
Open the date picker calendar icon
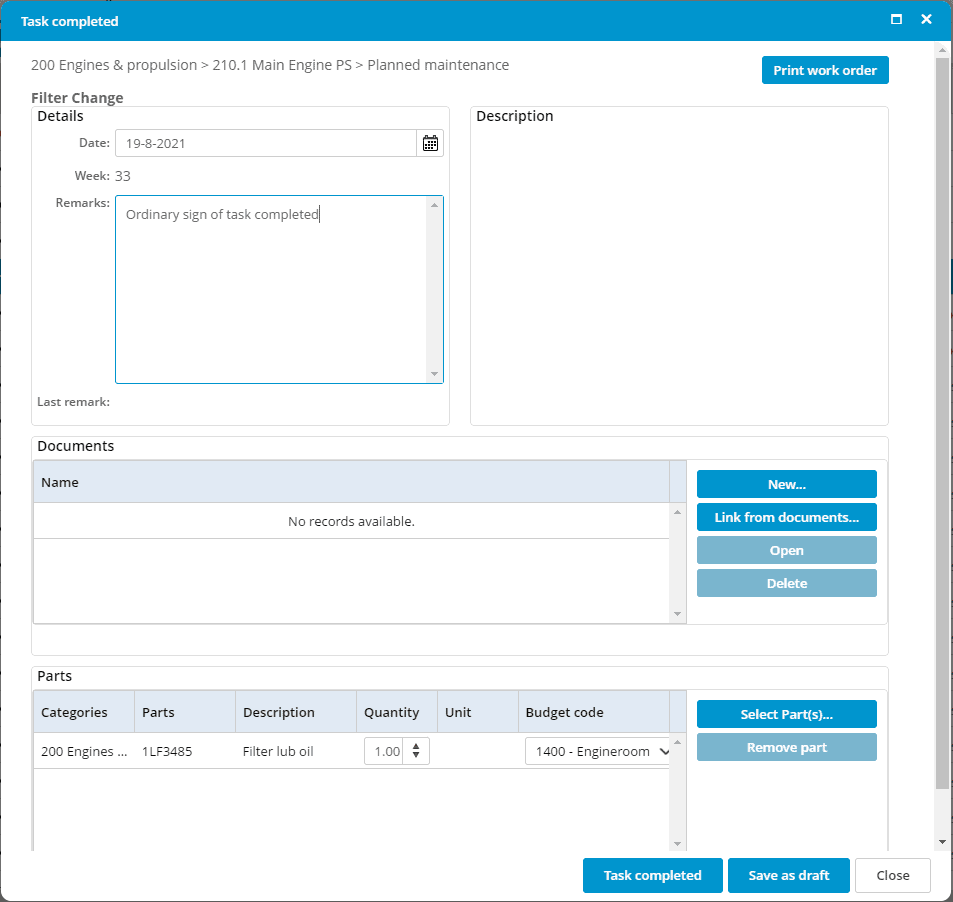pyautogui.click(x=430, y=143)
